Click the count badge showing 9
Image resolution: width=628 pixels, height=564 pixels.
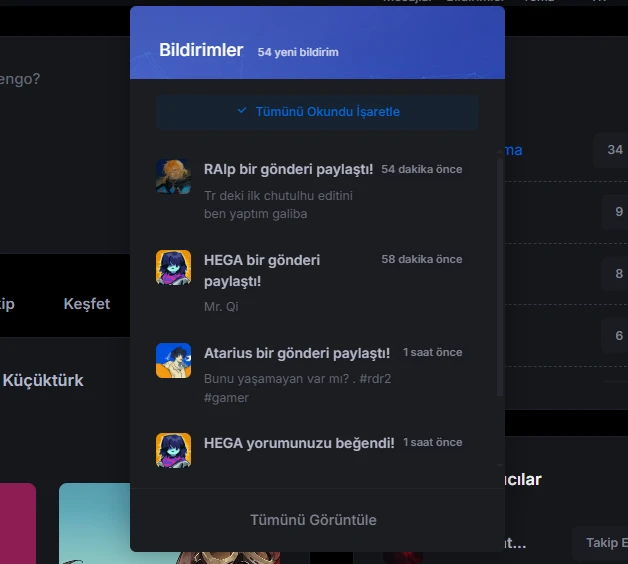[618, 212]
